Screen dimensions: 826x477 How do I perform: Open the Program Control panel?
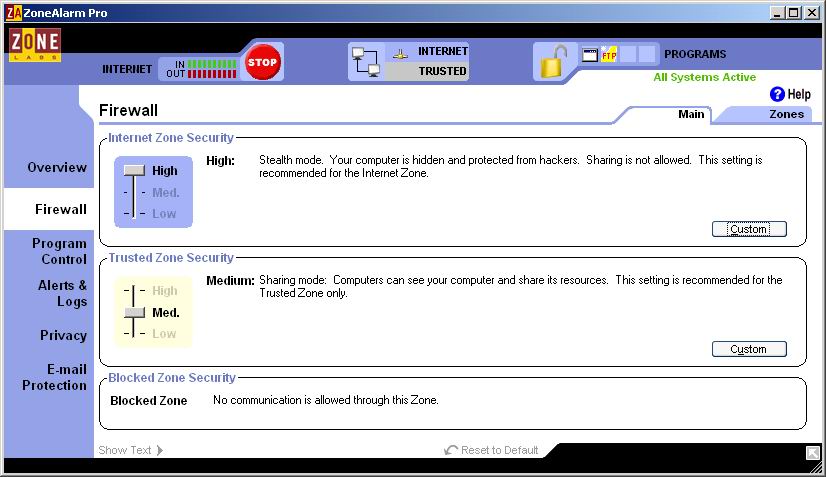tap(59, 251)
